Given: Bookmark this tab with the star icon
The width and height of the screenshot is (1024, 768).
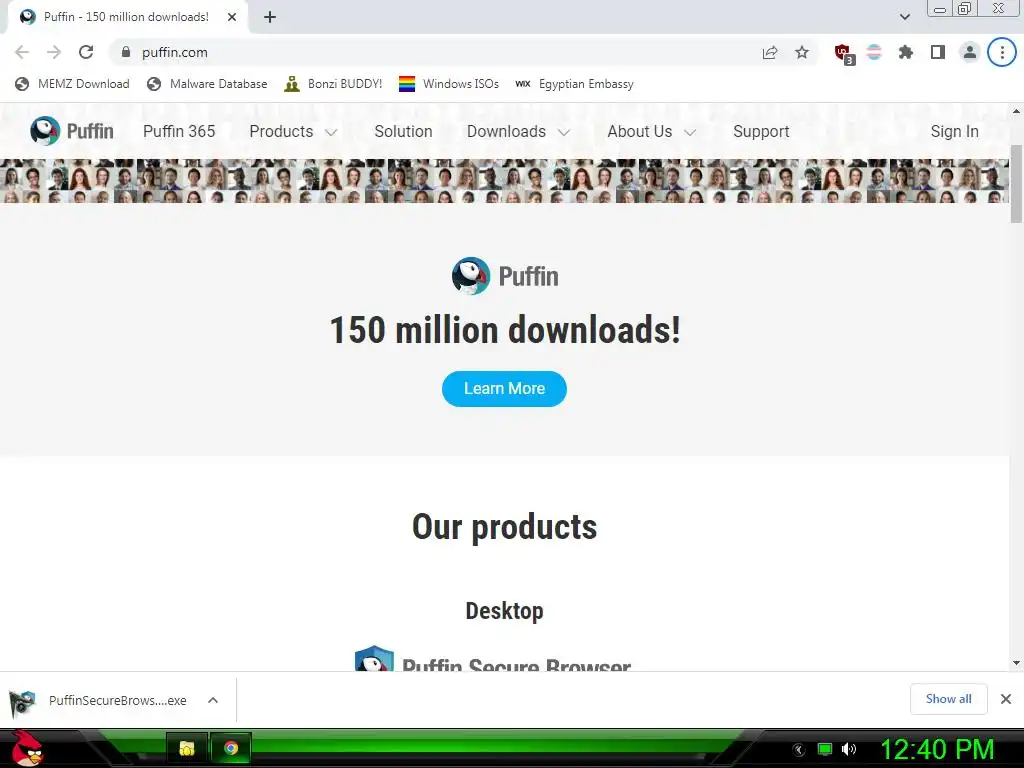Looking at the screenshot, I should [802, 52].
